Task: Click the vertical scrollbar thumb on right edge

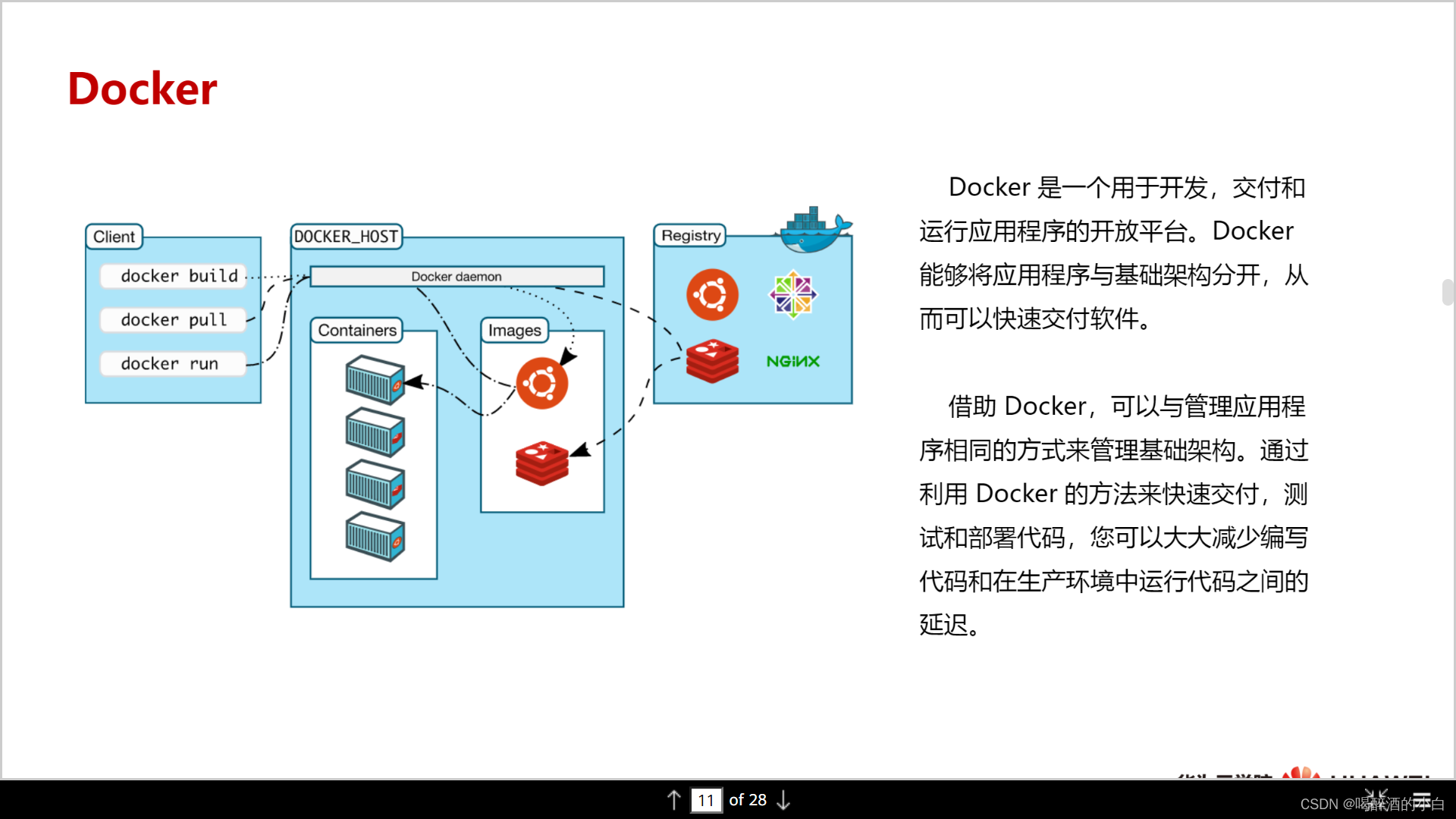Action: coord(1448,292)
